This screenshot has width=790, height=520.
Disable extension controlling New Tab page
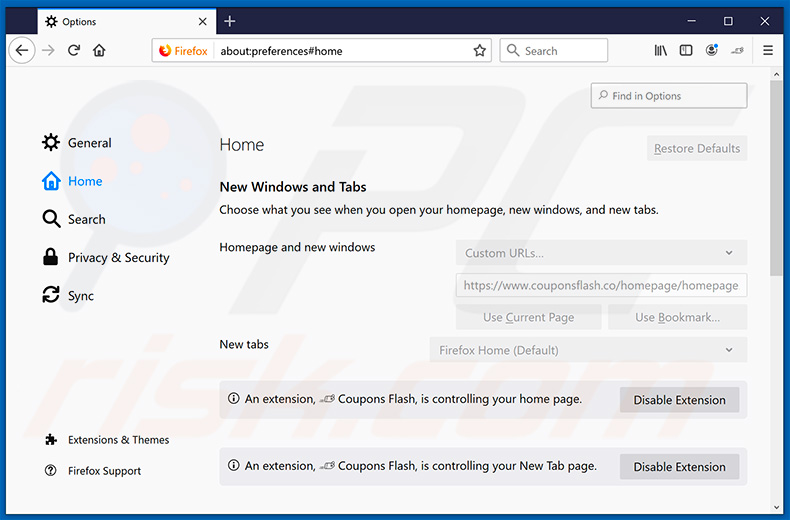679,467
